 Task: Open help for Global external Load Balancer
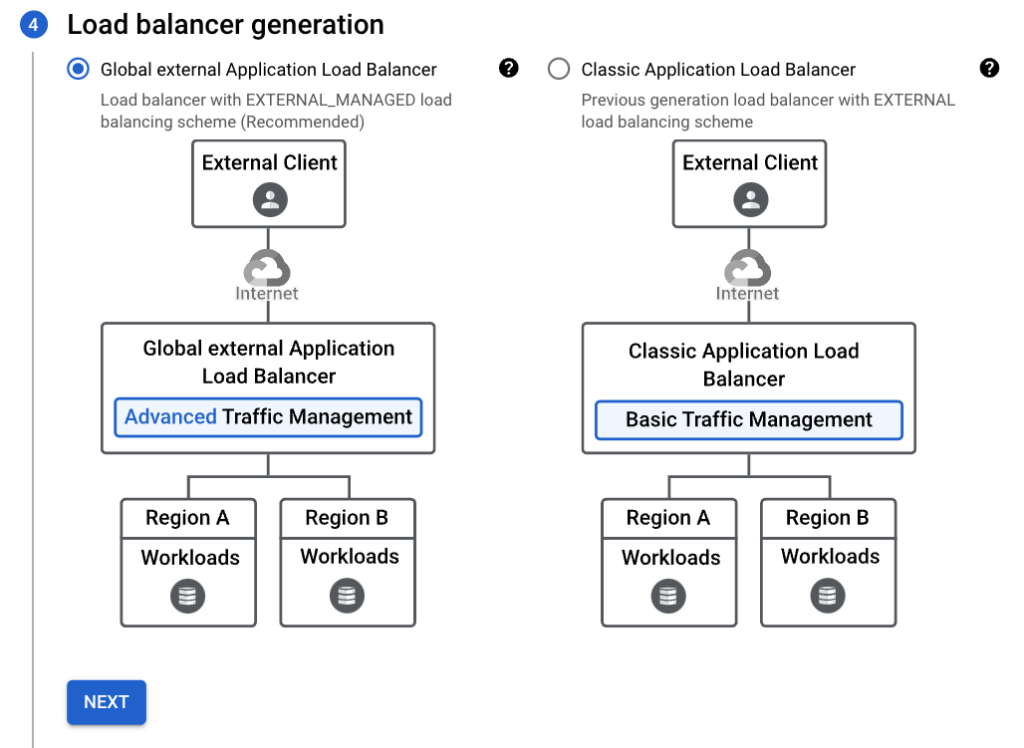pos(508,68)
